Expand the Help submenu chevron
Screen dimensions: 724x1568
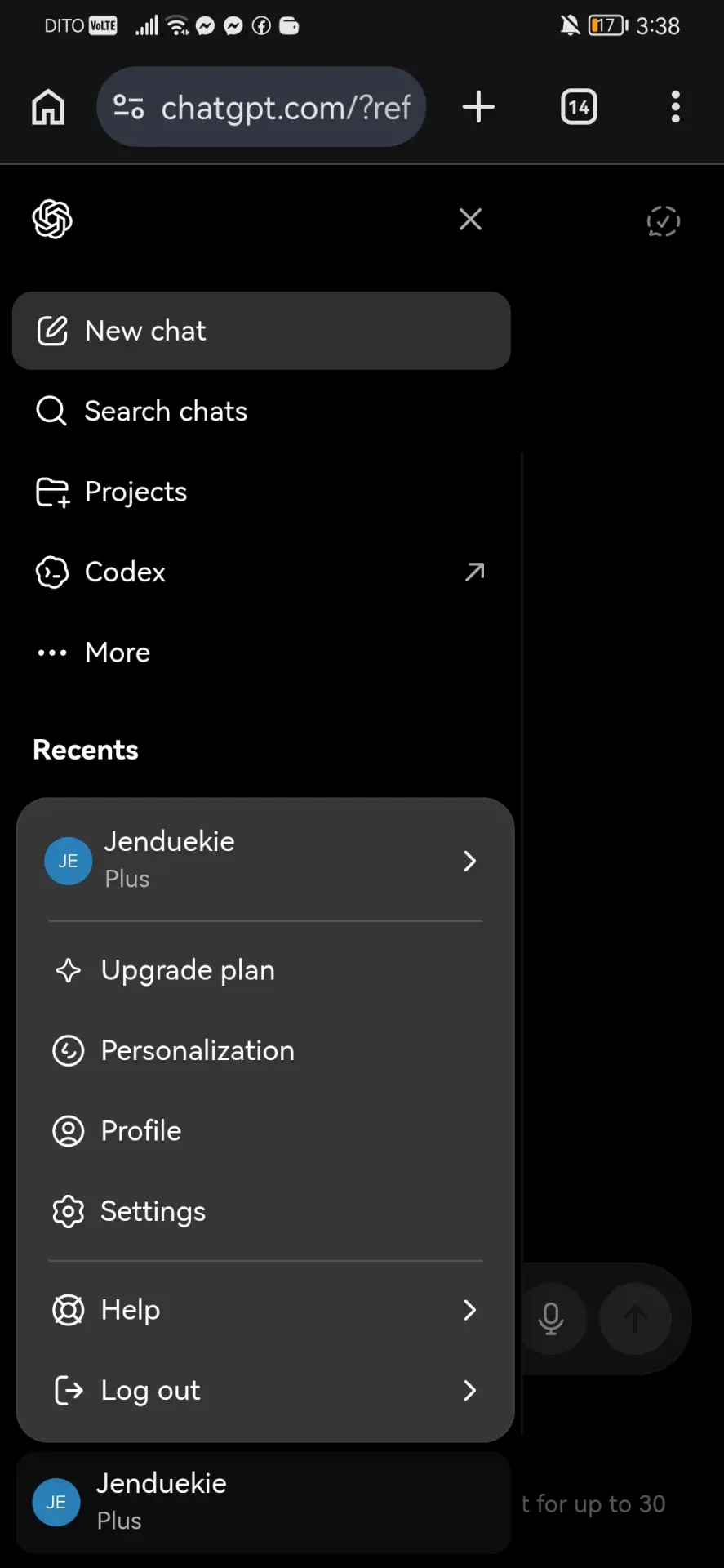pyautogui.click(x=469, y=1310)
